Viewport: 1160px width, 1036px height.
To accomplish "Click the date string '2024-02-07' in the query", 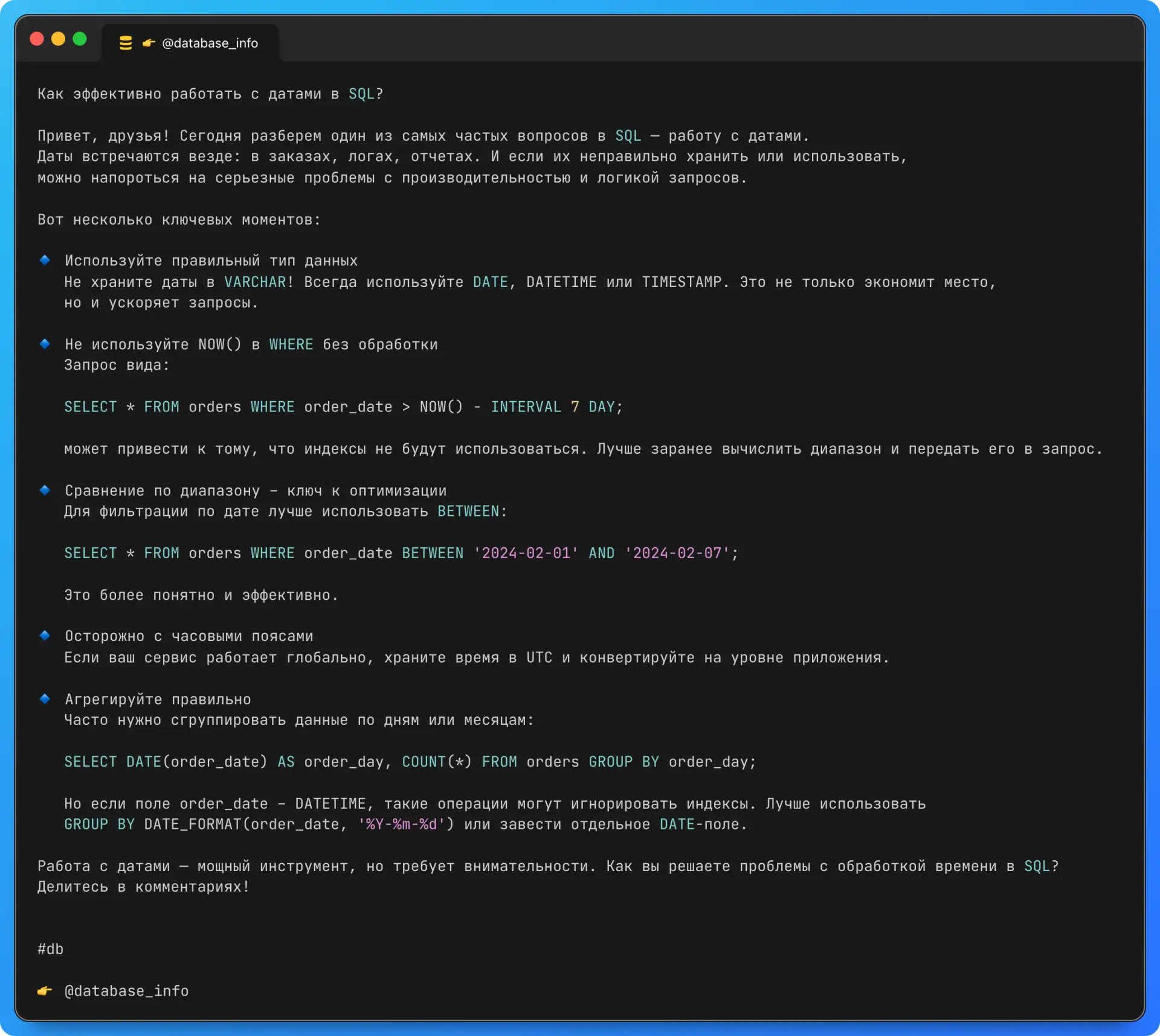I will click(677, 553).
